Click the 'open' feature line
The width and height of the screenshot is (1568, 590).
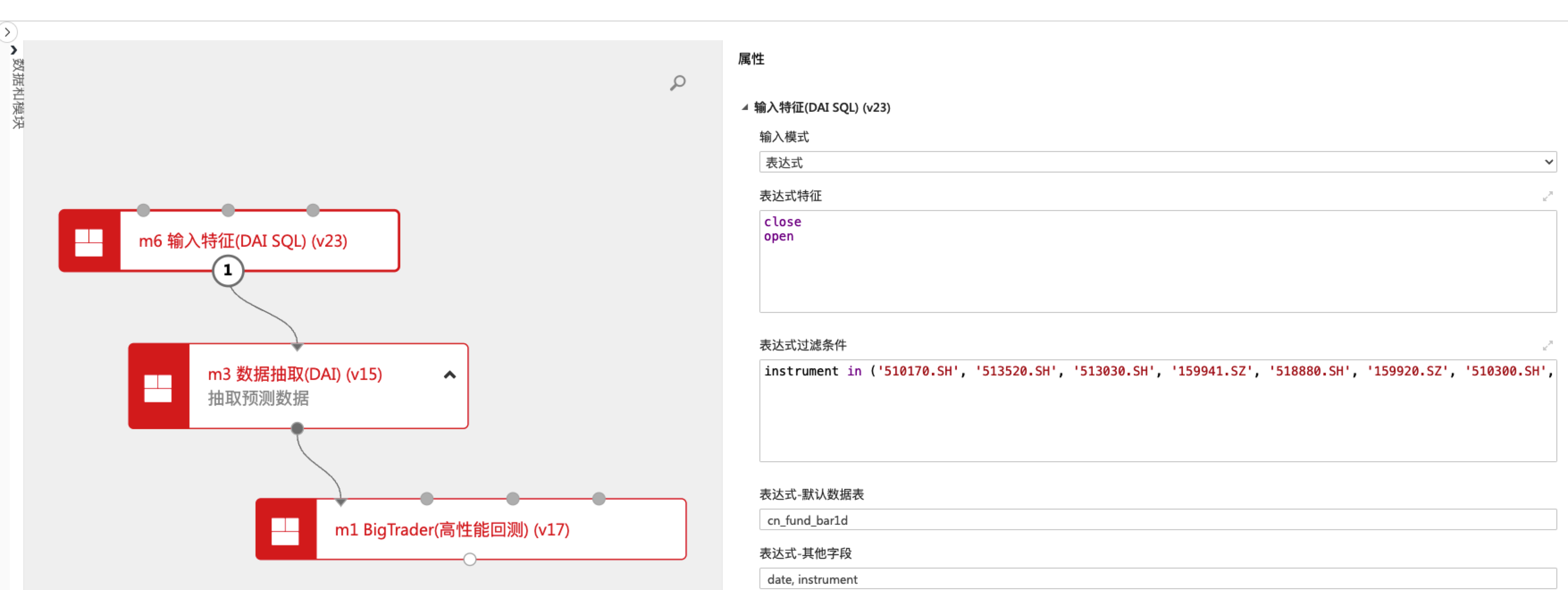[x=779, y=236]
